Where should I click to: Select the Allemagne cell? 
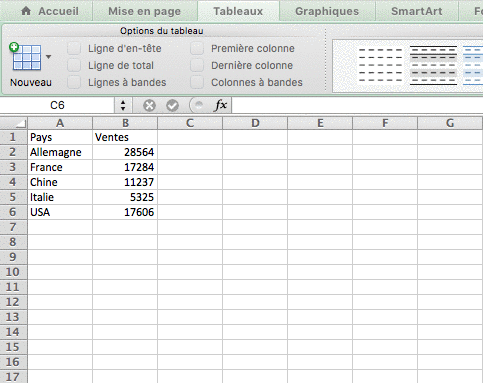(60, 152)
